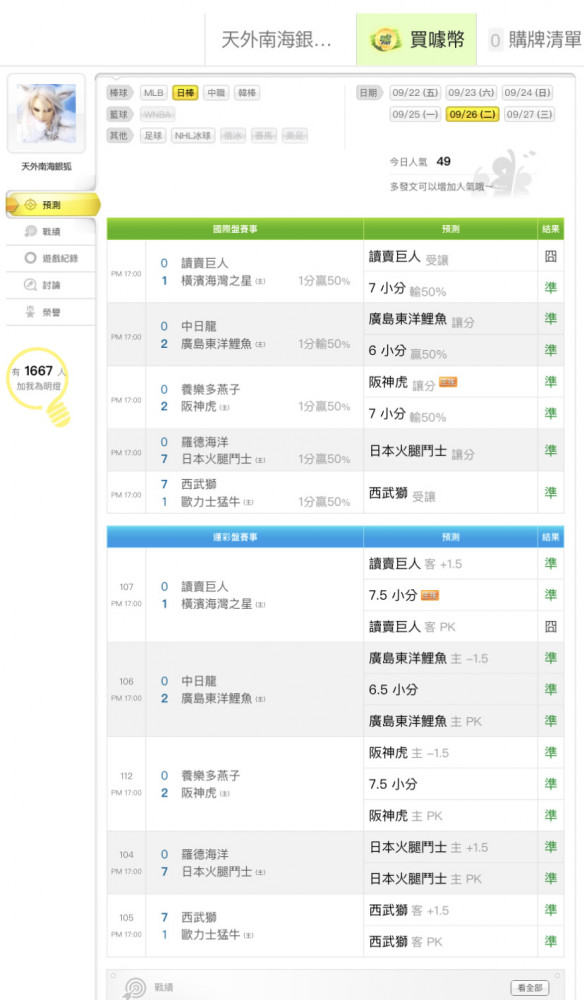Select the 韓棒 league filter

tap(247, 92)
